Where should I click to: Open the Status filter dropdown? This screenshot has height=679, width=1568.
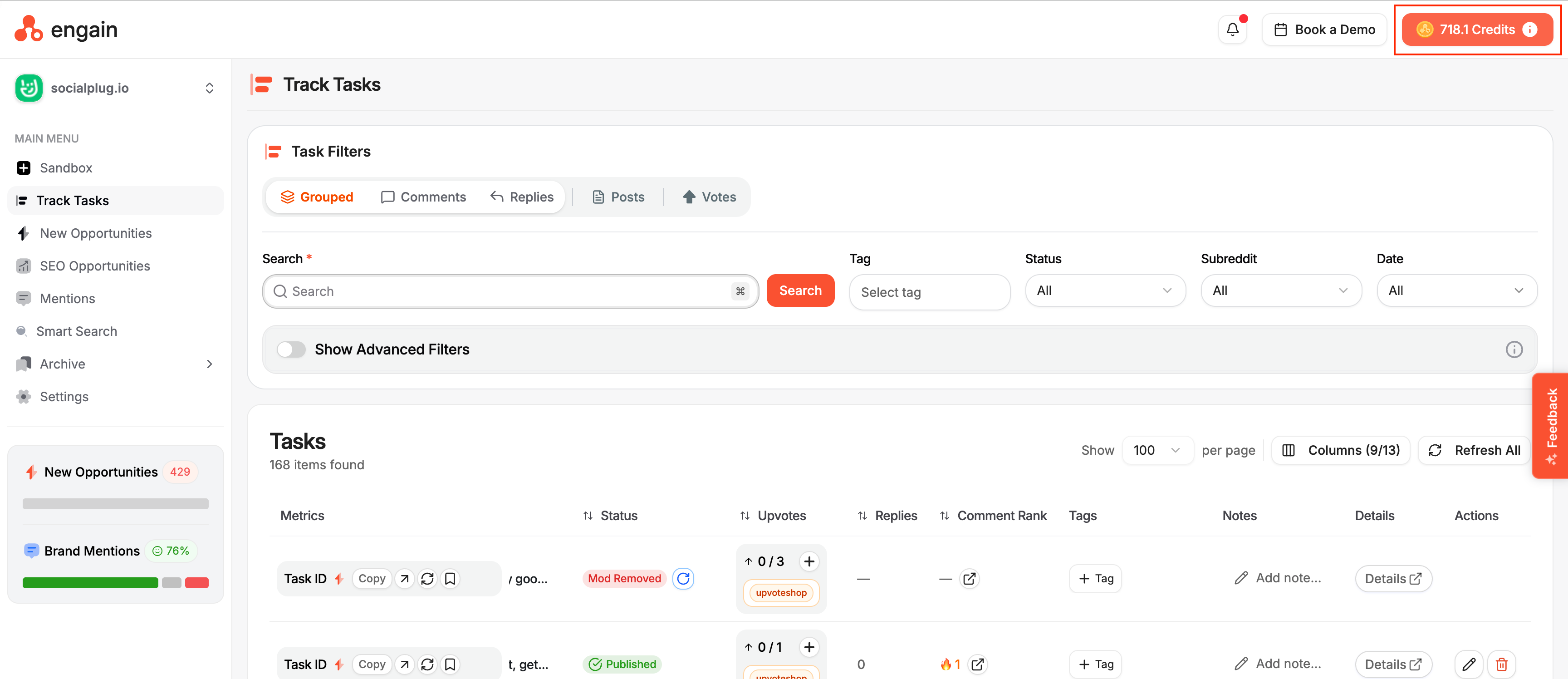point(1105,290)
